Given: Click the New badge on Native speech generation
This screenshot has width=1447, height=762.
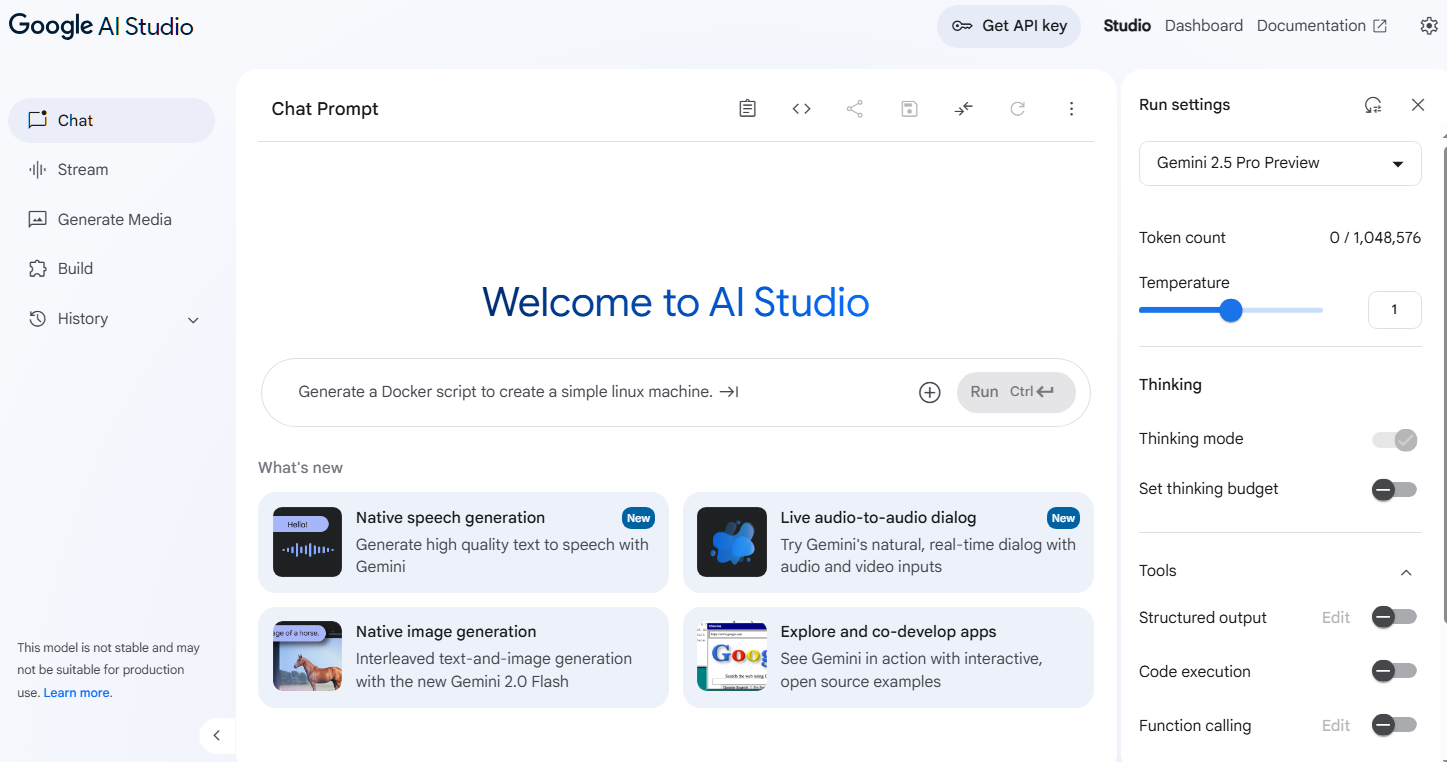Looking at the screenshot, I should (x=638, y=518).
